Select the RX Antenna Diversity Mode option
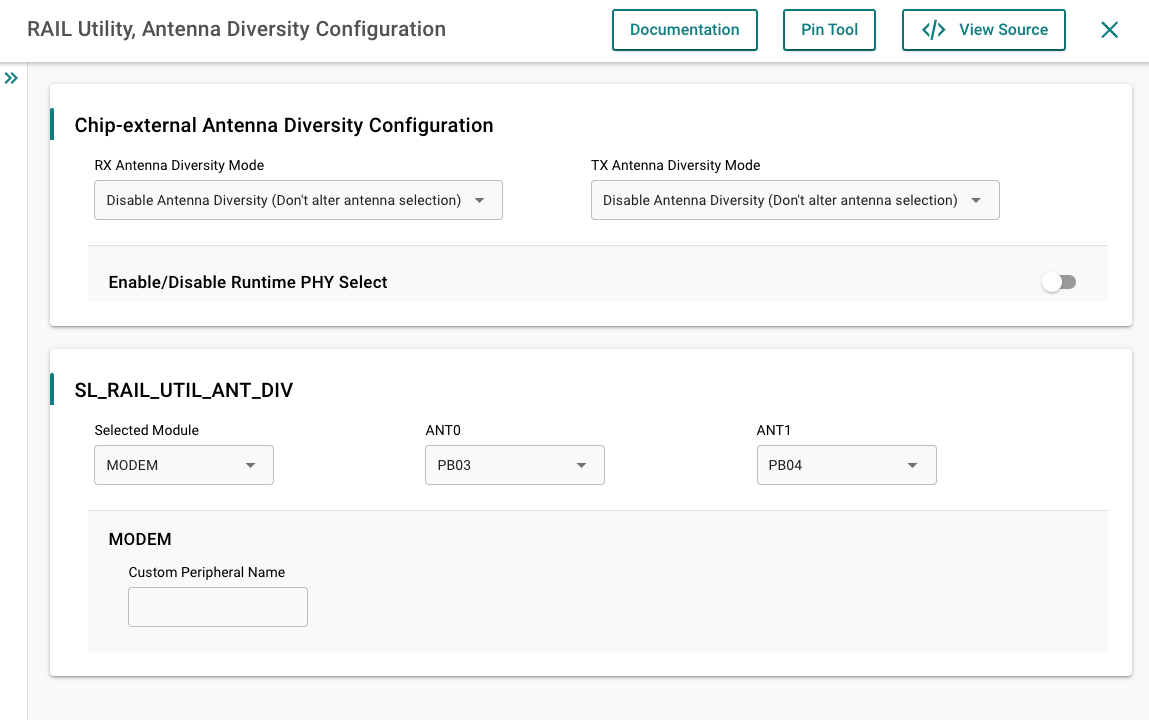 pyautogui.click(x=297, y=200)
